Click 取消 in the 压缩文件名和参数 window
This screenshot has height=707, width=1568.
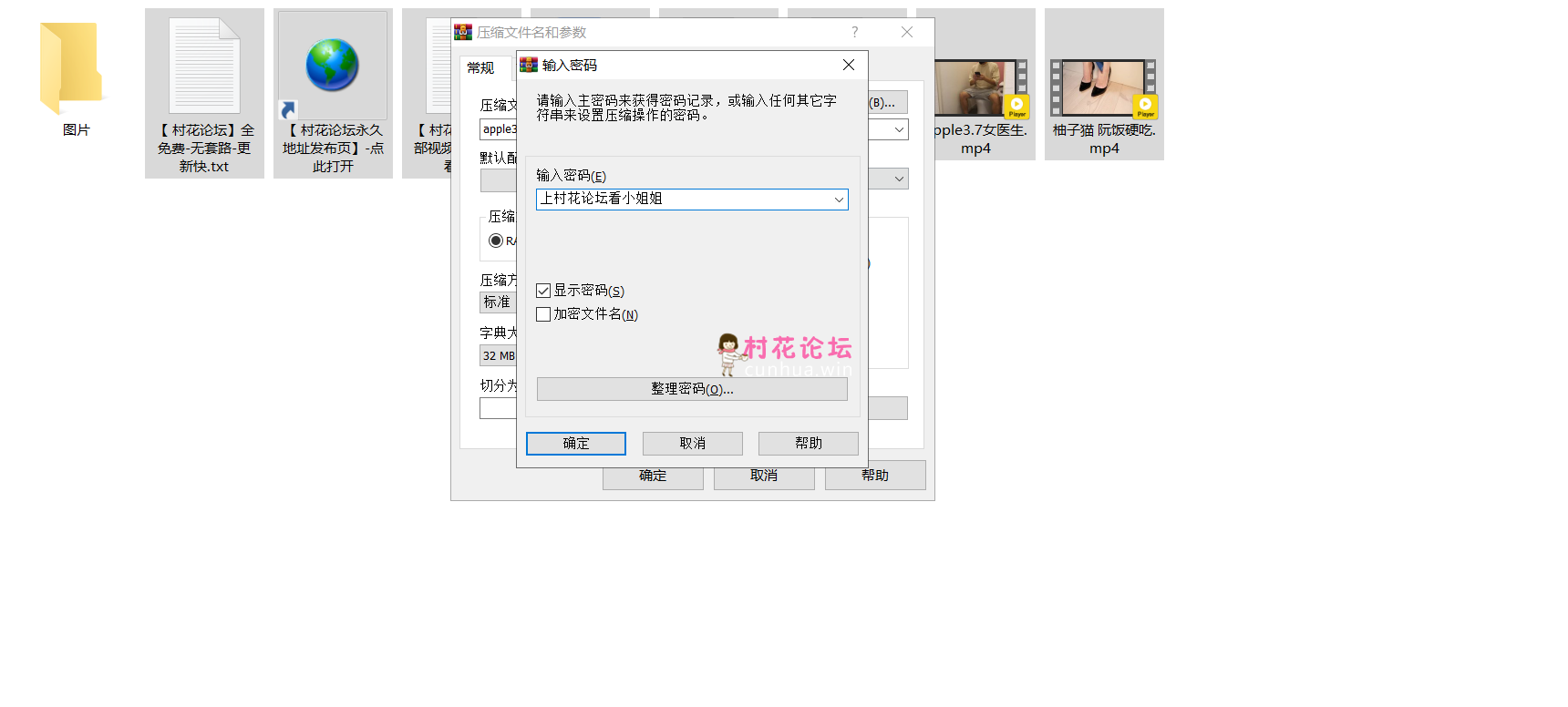[x=764, y=476]
